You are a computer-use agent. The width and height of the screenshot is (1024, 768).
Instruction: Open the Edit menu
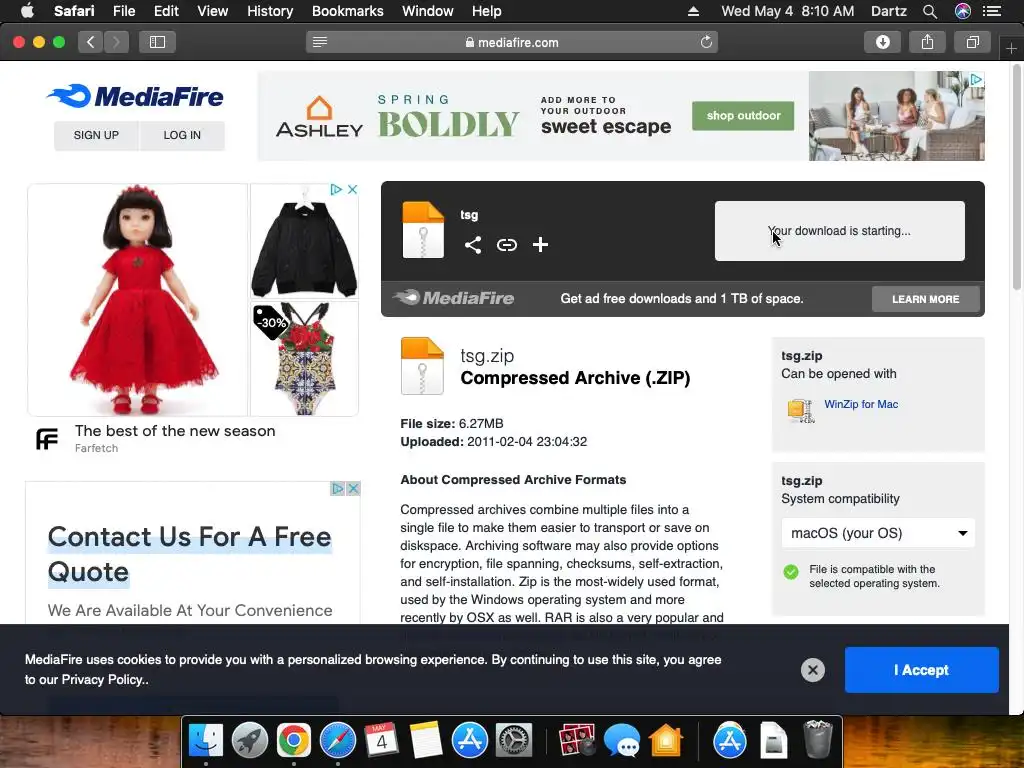click(x=166, y=11)
